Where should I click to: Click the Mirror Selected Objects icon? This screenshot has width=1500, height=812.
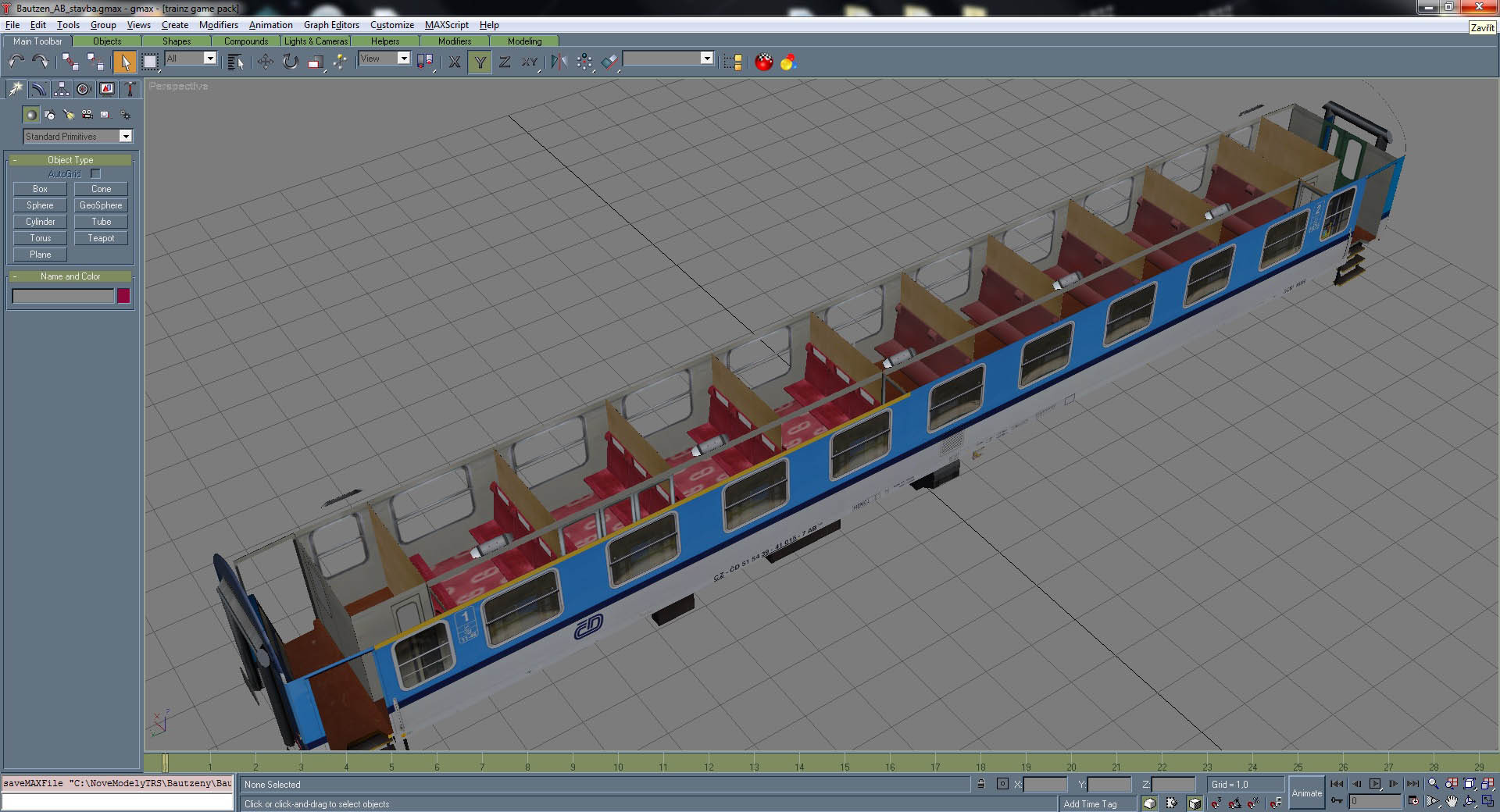[559, 62]
